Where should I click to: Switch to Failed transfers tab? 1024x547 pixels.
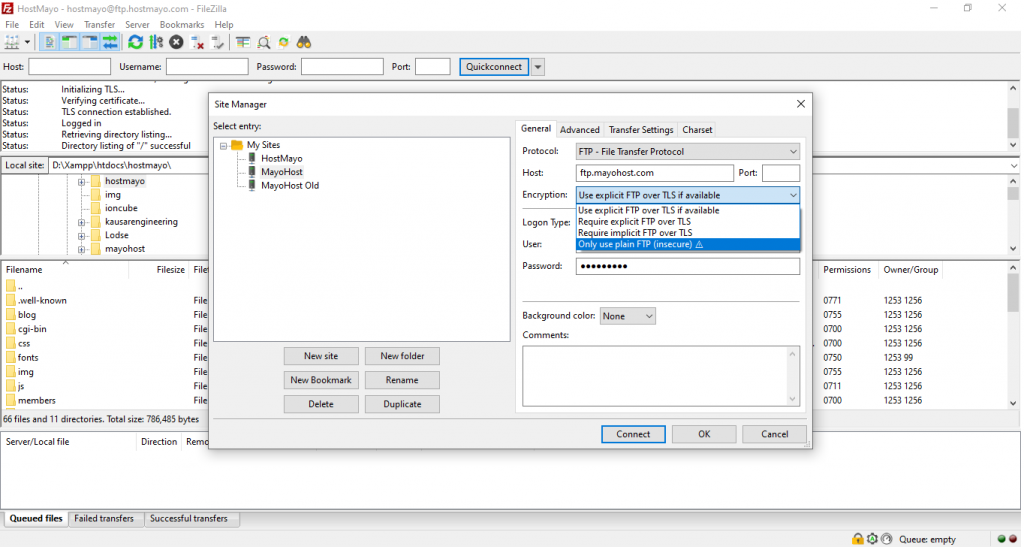click(104, 519)
